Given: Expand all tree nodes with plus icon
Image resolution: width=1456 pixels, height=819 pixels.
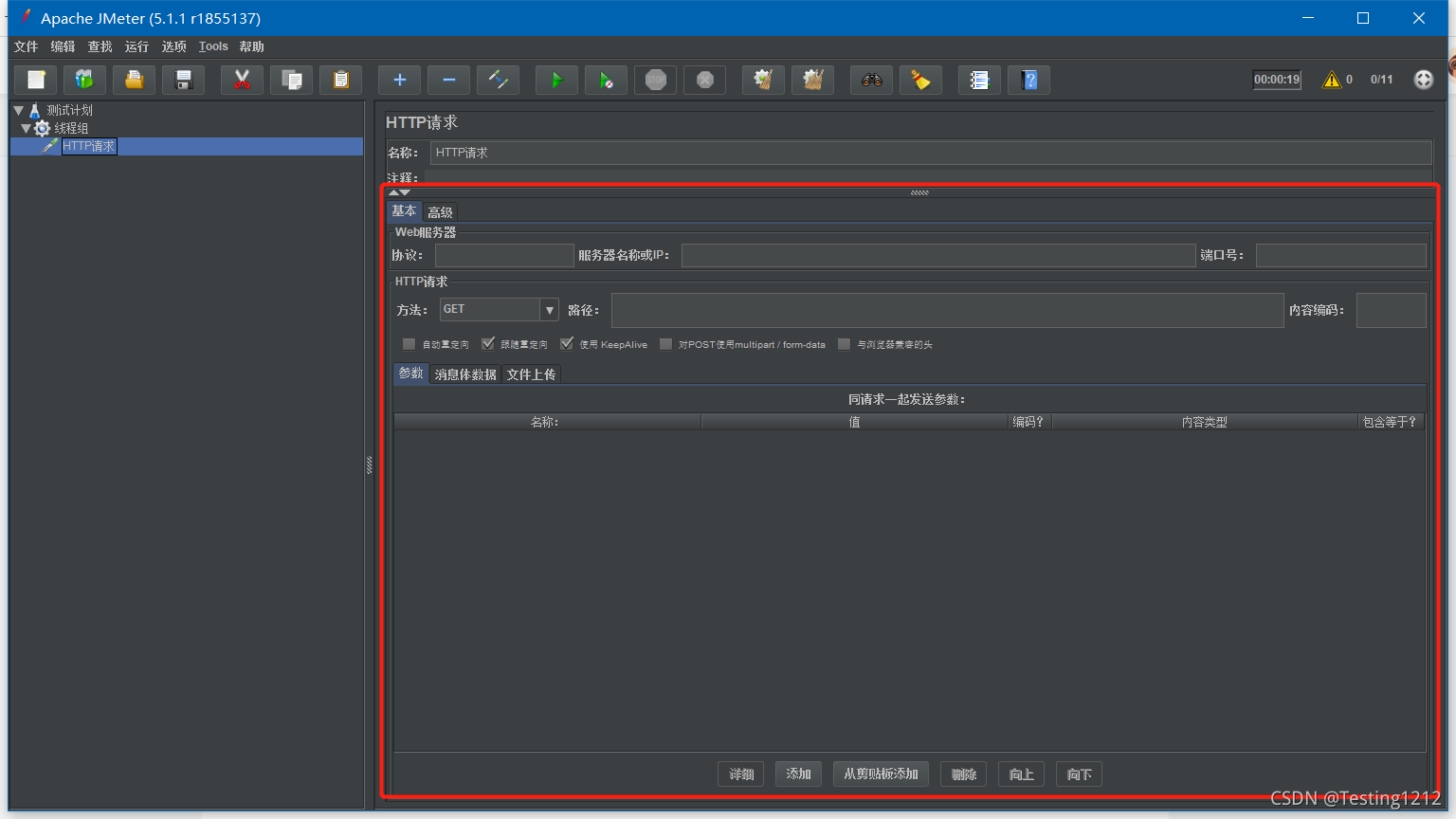Looking at the screenshot, I should [400, 80].
